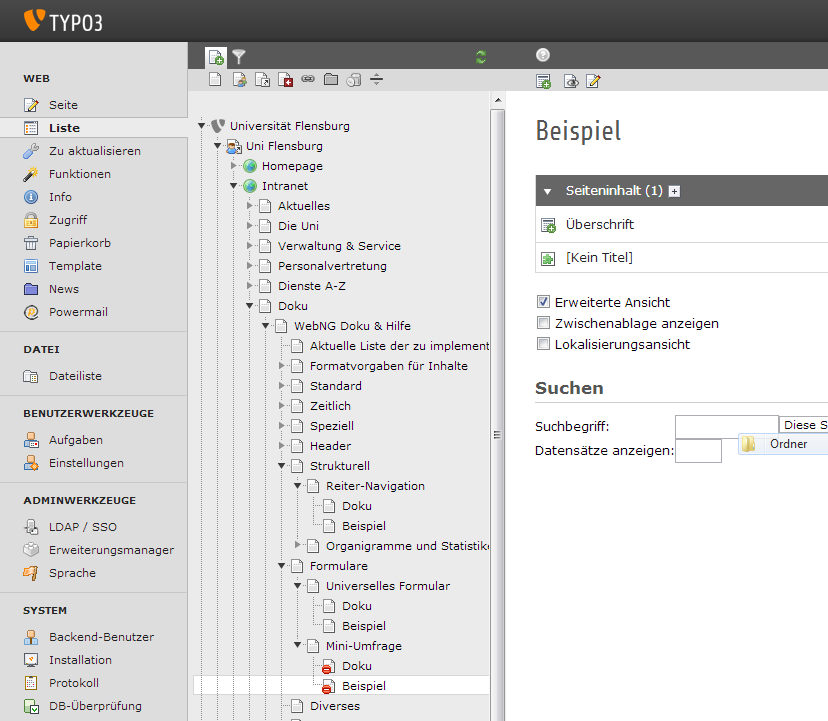The image size is (828, 721).
Task: Open the page tree filter funnel
Action: tap(239, 57)
